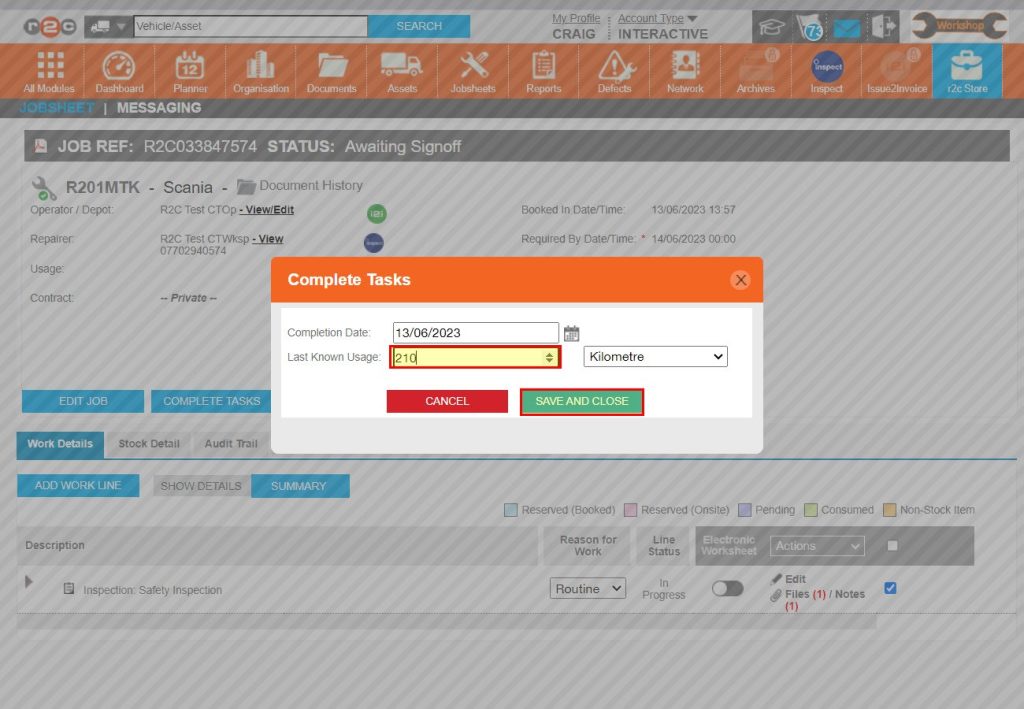Click the red Cancel button

click(447, 401)
